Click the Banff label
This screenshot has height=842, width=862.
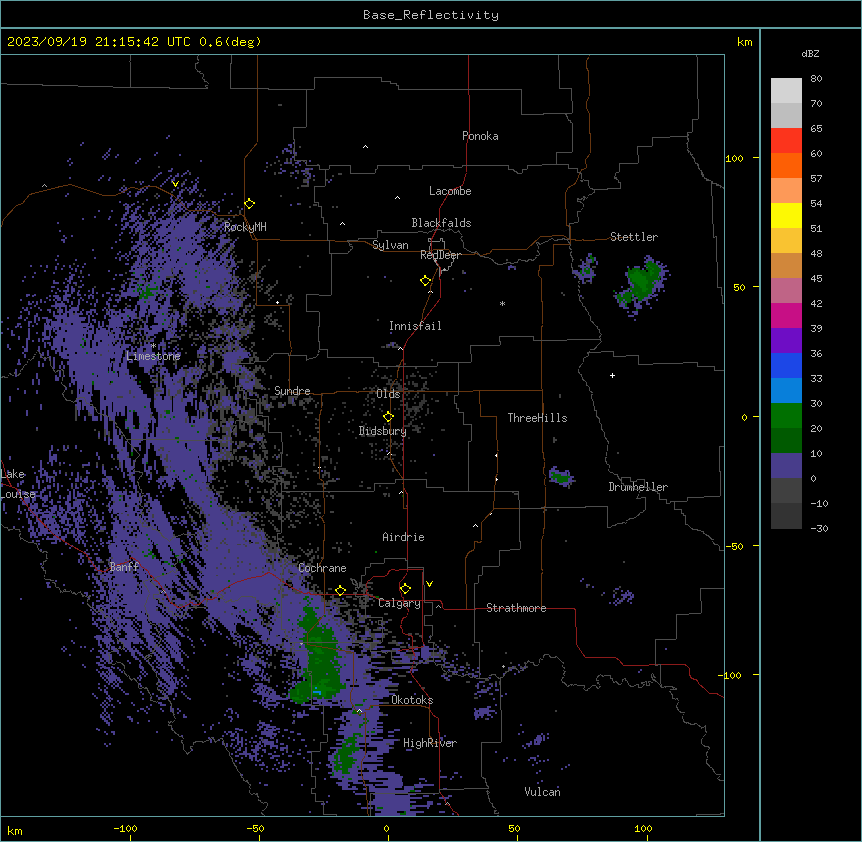124,567
